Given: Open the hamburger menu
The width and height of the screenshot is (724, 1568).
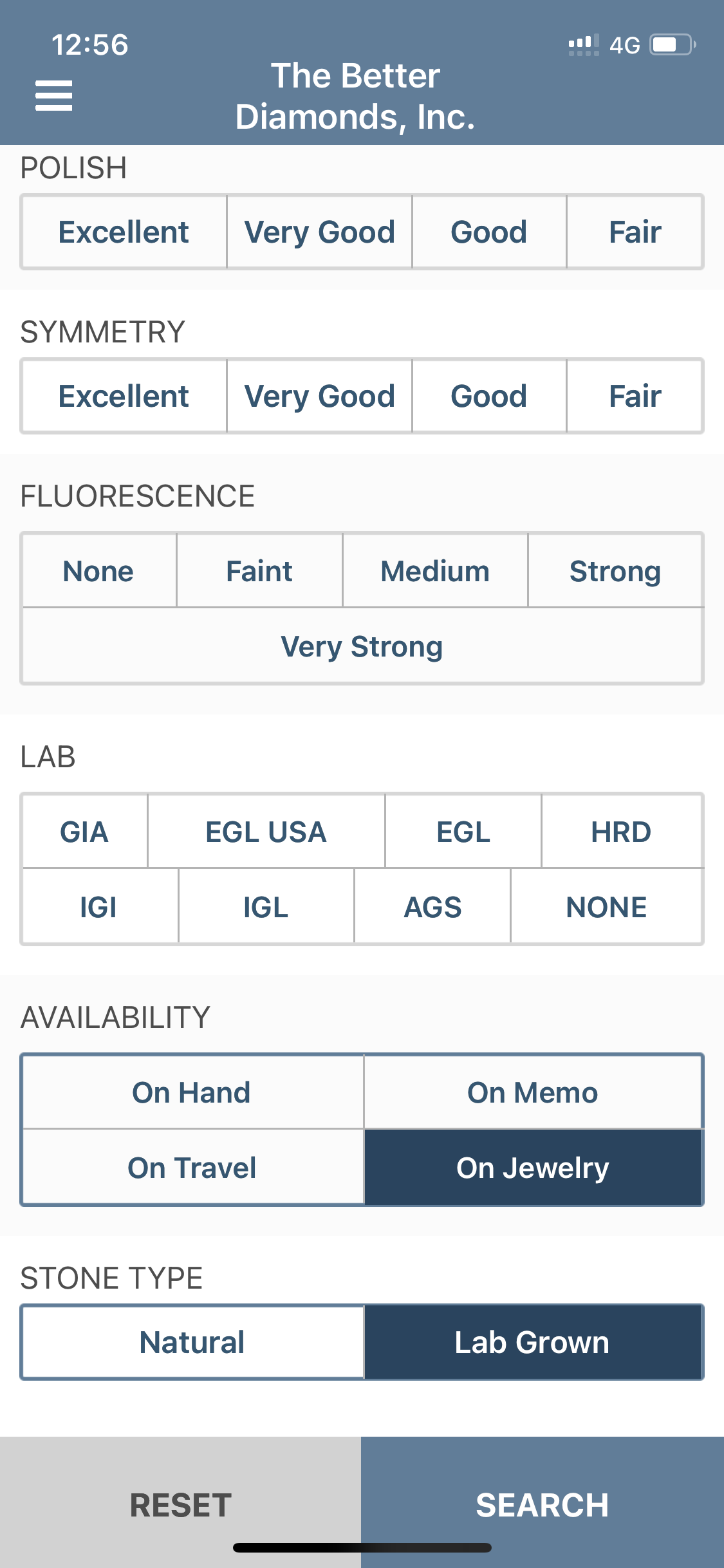Looking at the screenshot, I should [x=53, y=95].
